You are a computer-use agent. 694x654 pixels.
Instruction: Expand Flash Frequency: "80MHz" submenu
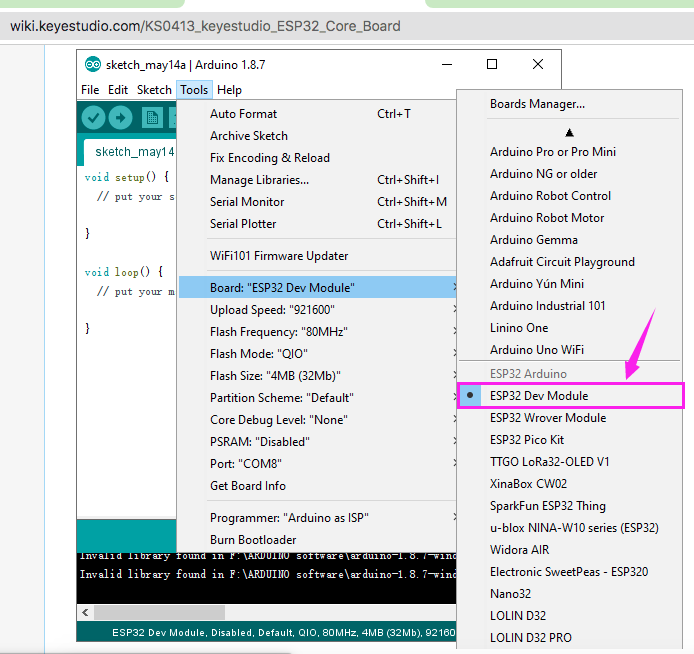pyautogui.click(x=317, y=332)
